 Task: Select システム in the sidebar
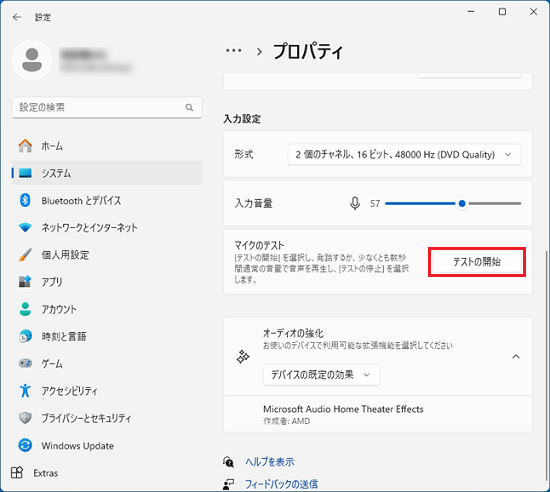(x=107, y=173)
